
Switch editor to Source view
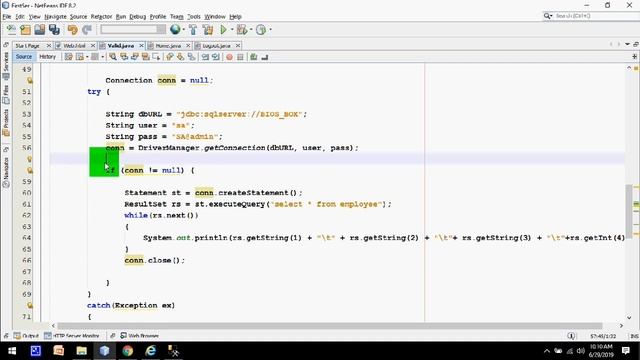pos(24,57)
